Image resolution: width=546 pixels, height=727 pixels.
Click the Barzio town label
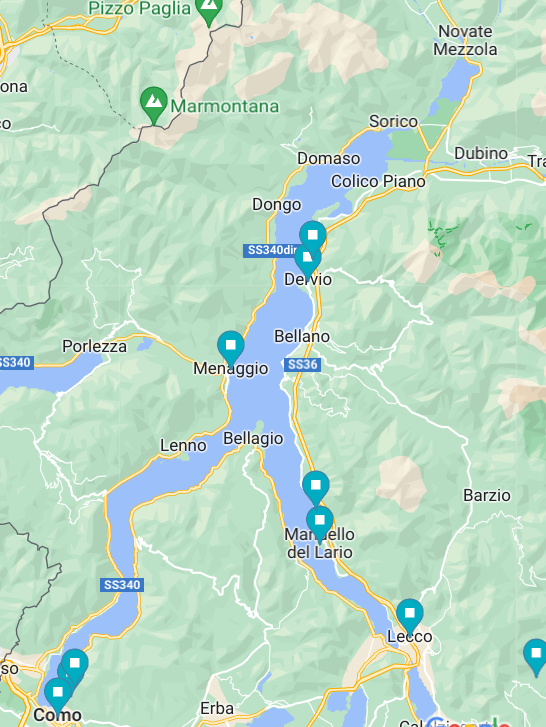click(487, 496)
